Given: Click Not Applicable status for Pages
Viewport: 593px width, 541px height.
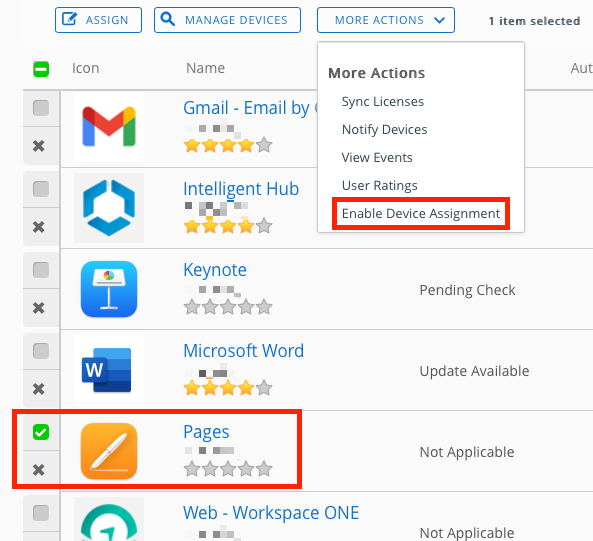Looking at the screenshot, I should point(467,452).
